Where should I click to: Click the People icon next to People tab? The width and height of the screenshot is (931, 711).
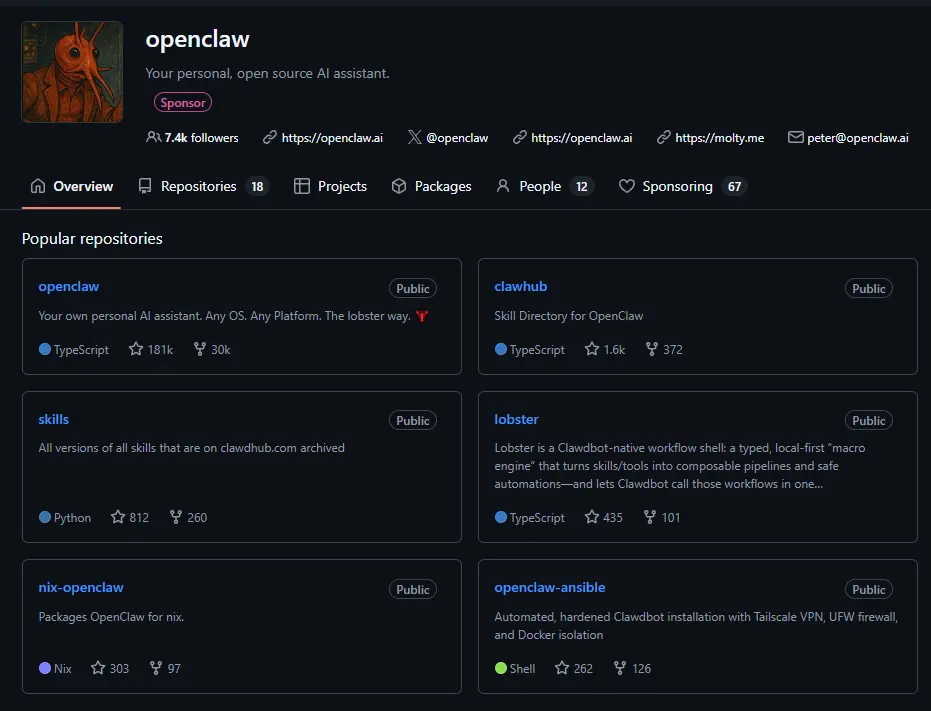click(501, 186)
